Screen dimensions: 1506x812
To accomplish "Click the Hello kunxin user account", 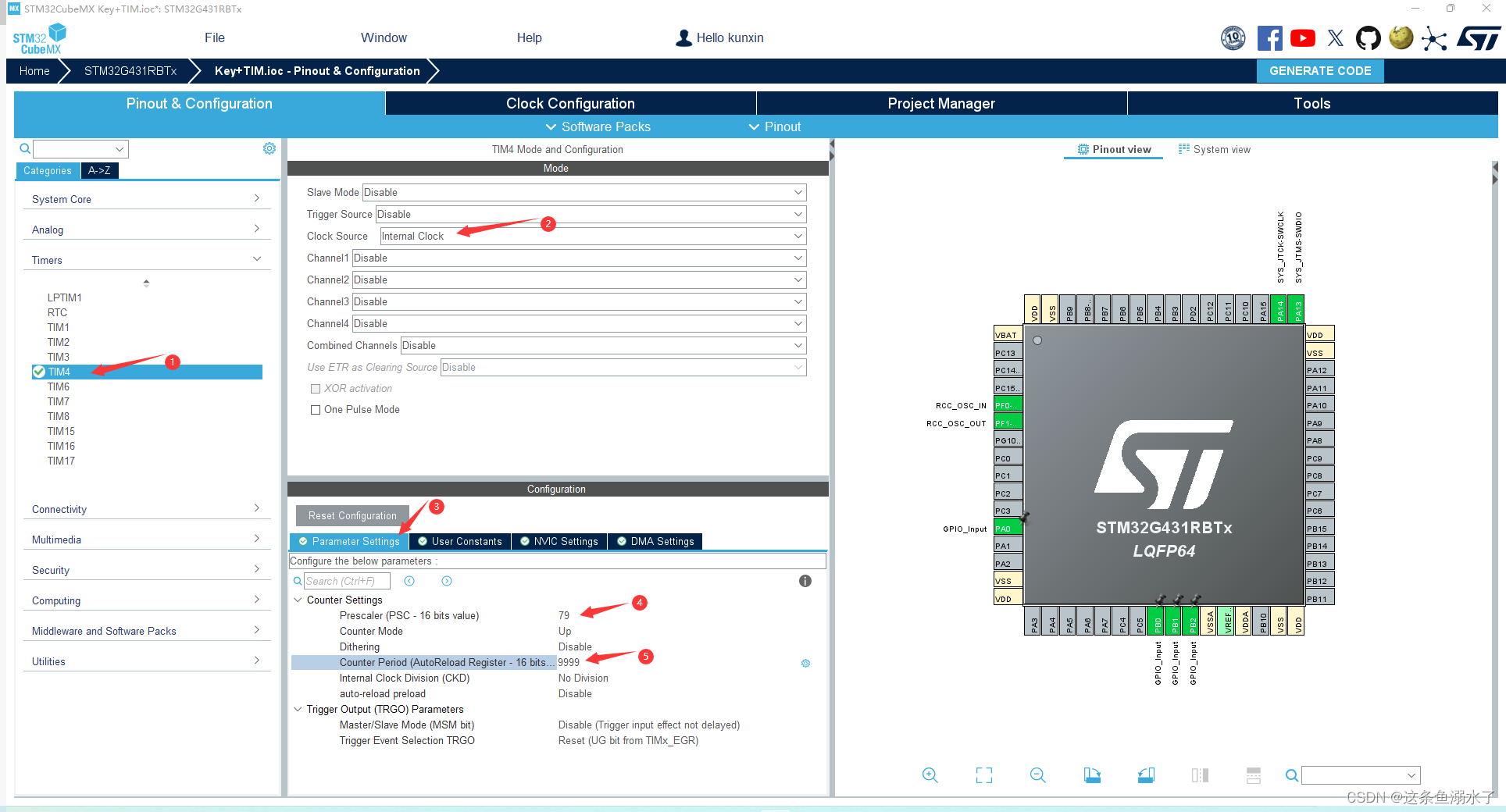I will coord(720,37).
